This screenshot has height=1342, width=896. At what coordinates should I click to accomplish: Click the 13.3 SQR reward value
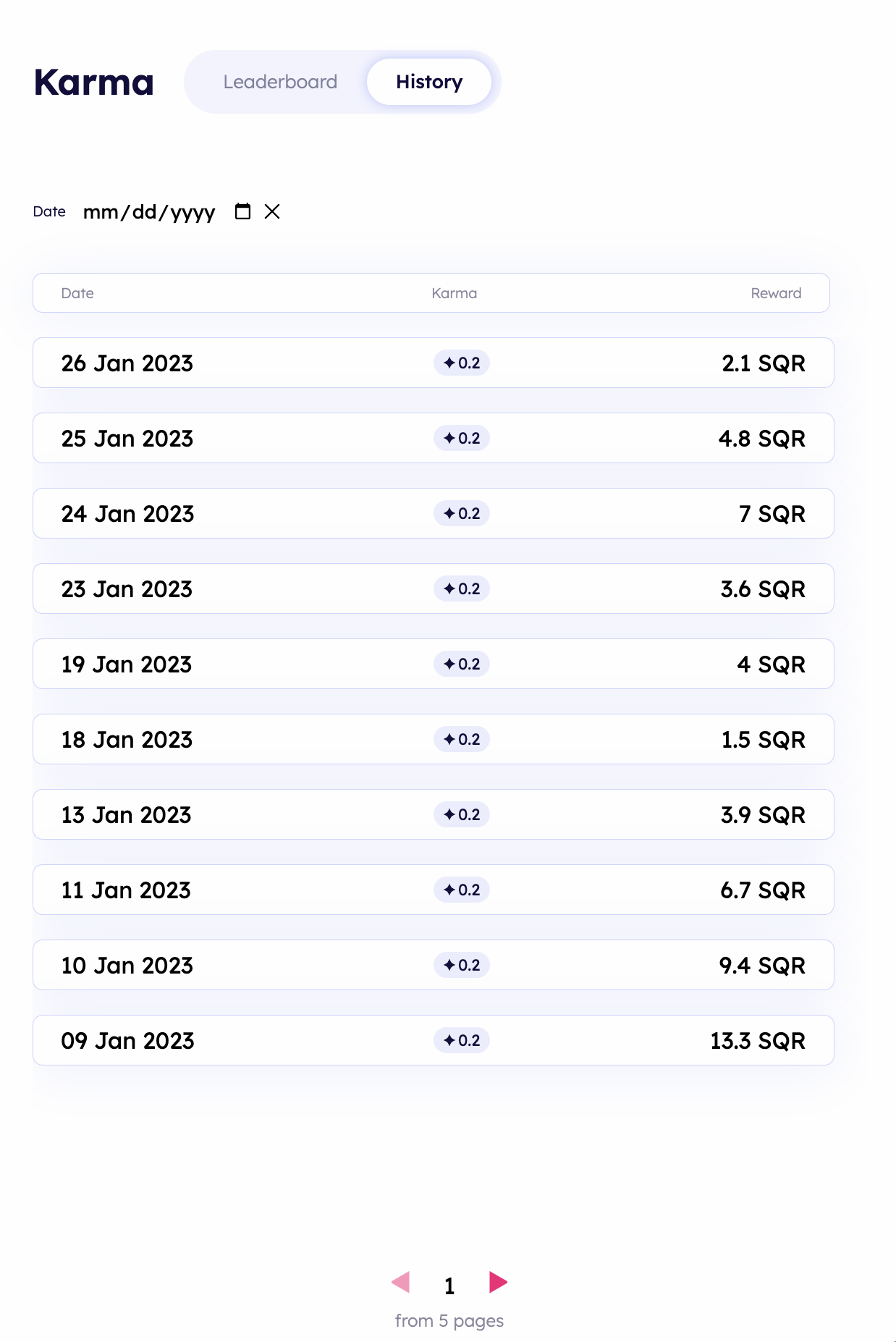tap(758, 1041)
